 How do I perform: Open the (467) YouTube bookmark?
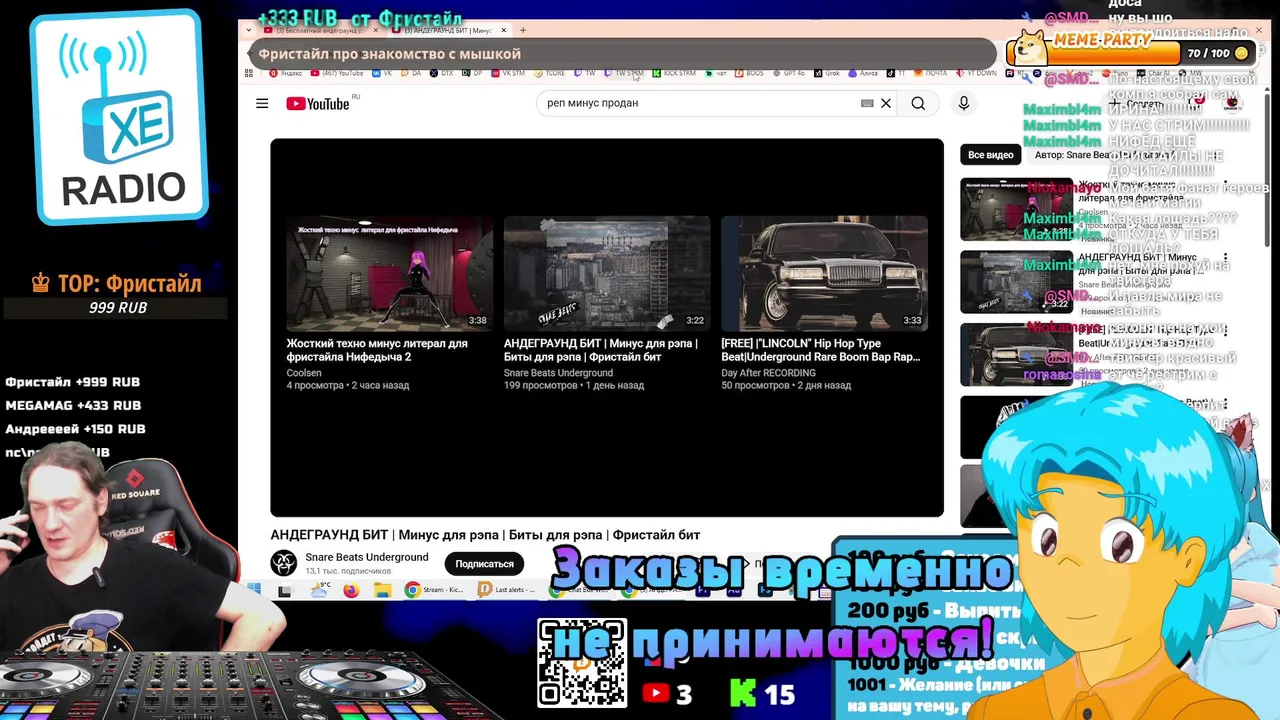click(x=338, y=73)
